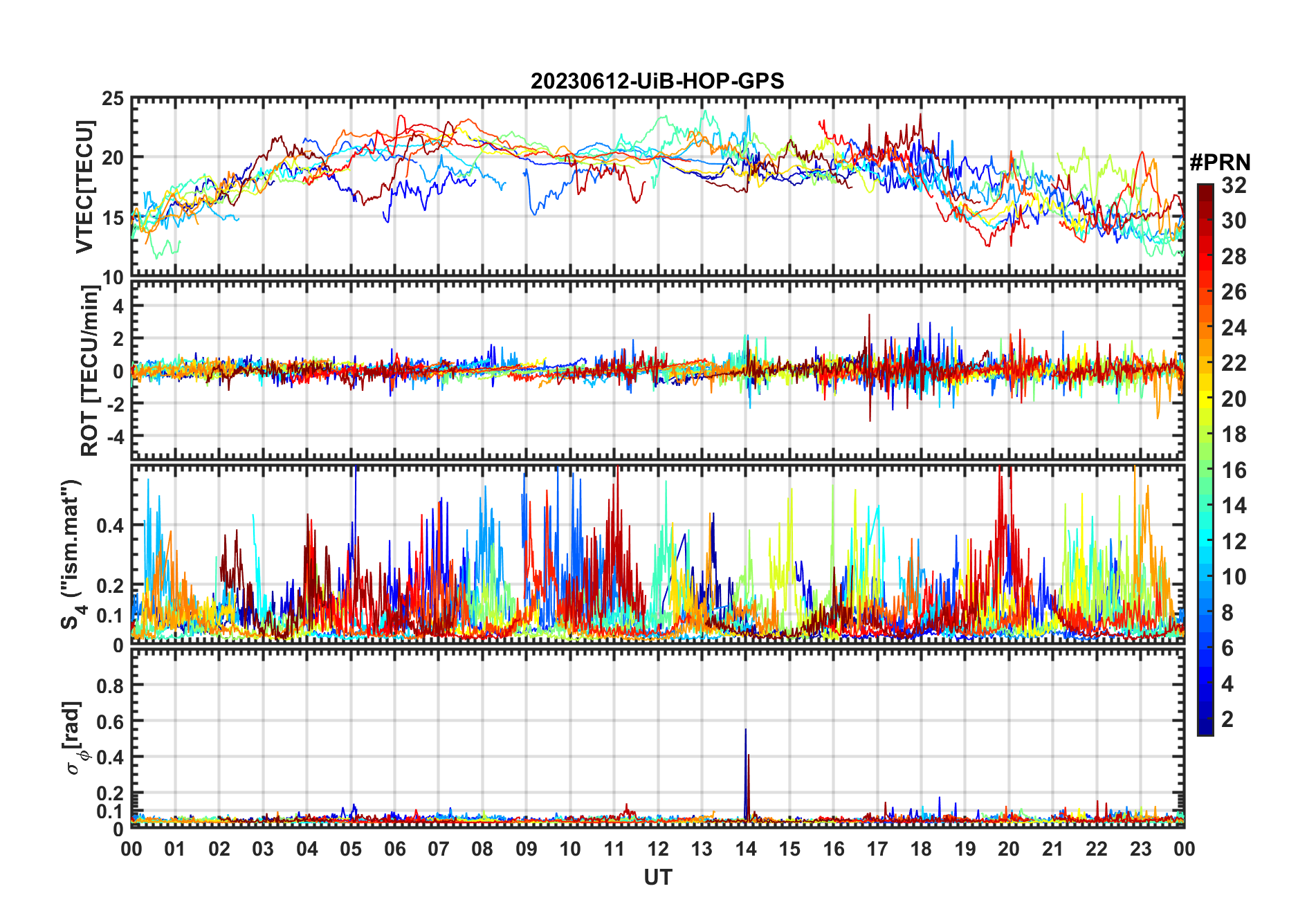Screen dimensions: 1316x920
Task: Click the x-axis tick label 06
Action: [x=395, y=849]
